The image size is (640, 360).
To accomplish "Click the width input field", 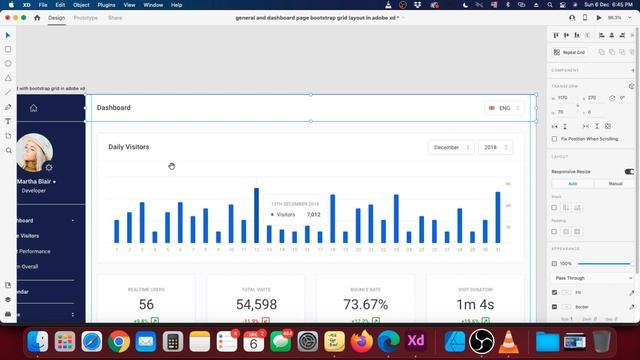I will tap(565, 98).
